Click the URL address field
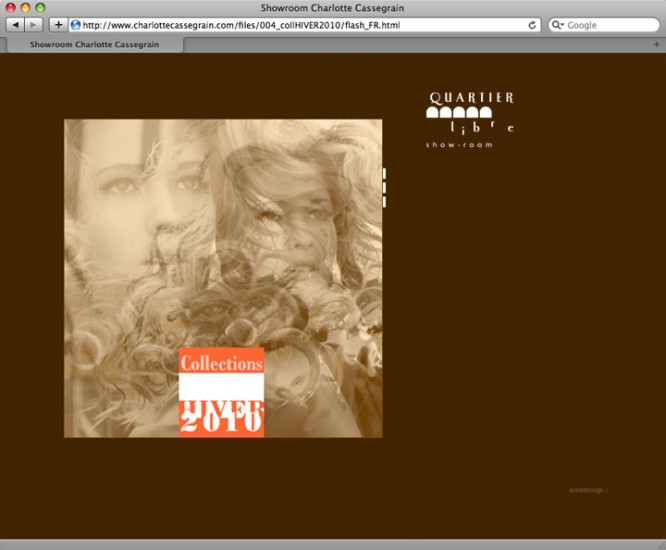 click(x=304, y=25)
